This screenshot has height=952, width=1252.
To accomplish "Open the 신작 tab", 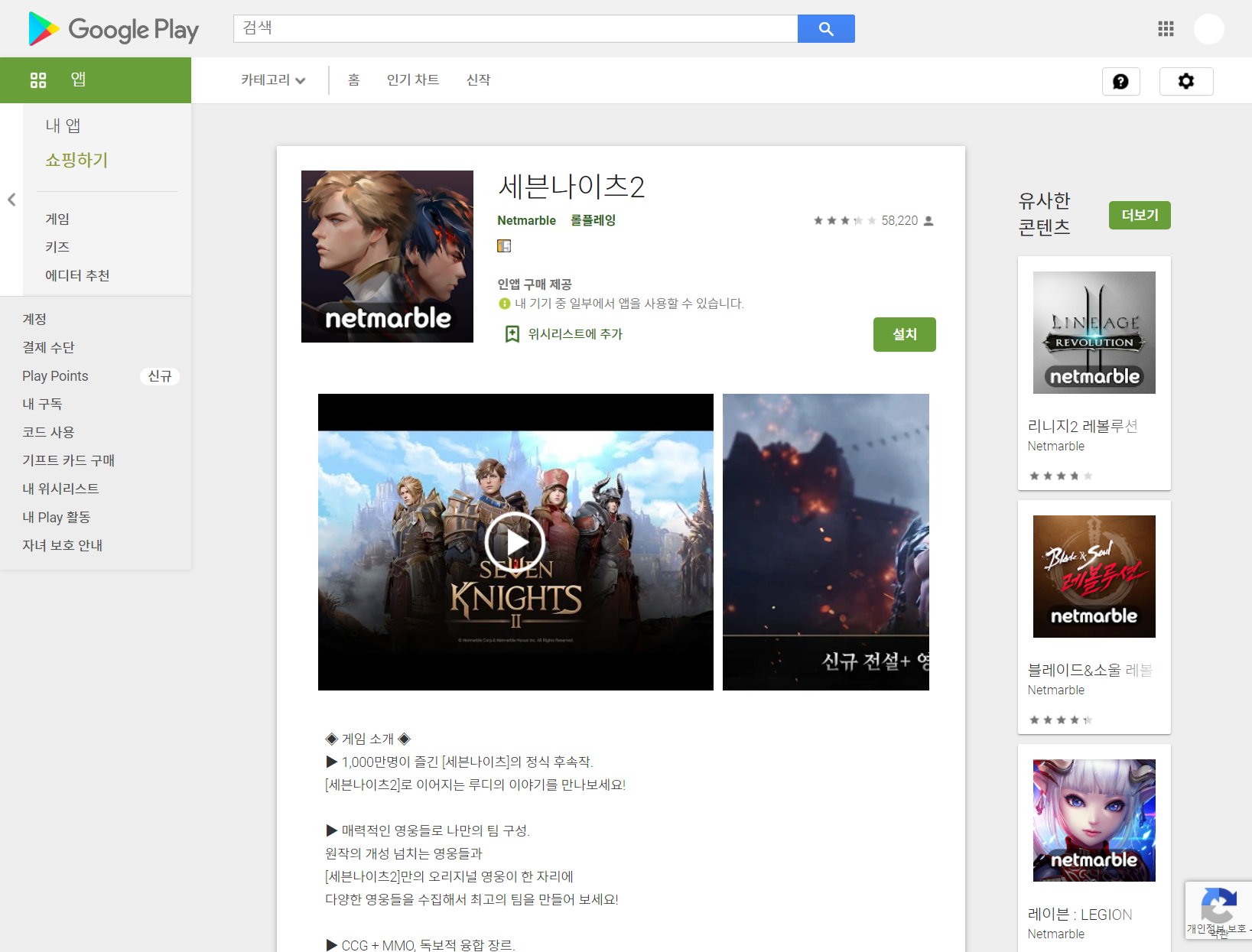I will (x=479, y=80).
